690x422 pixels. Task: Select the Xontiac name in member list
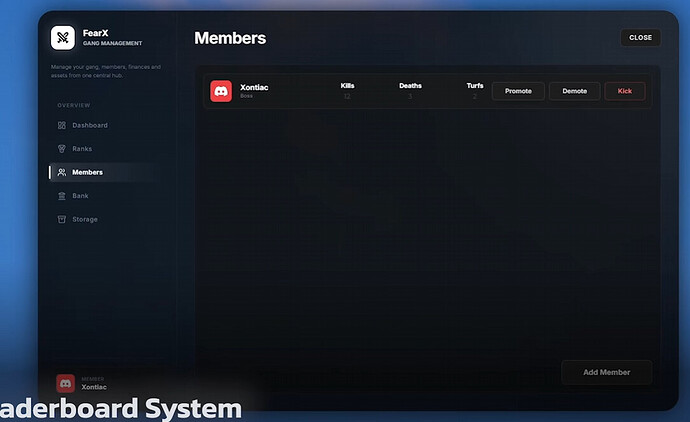pos(254,87)
